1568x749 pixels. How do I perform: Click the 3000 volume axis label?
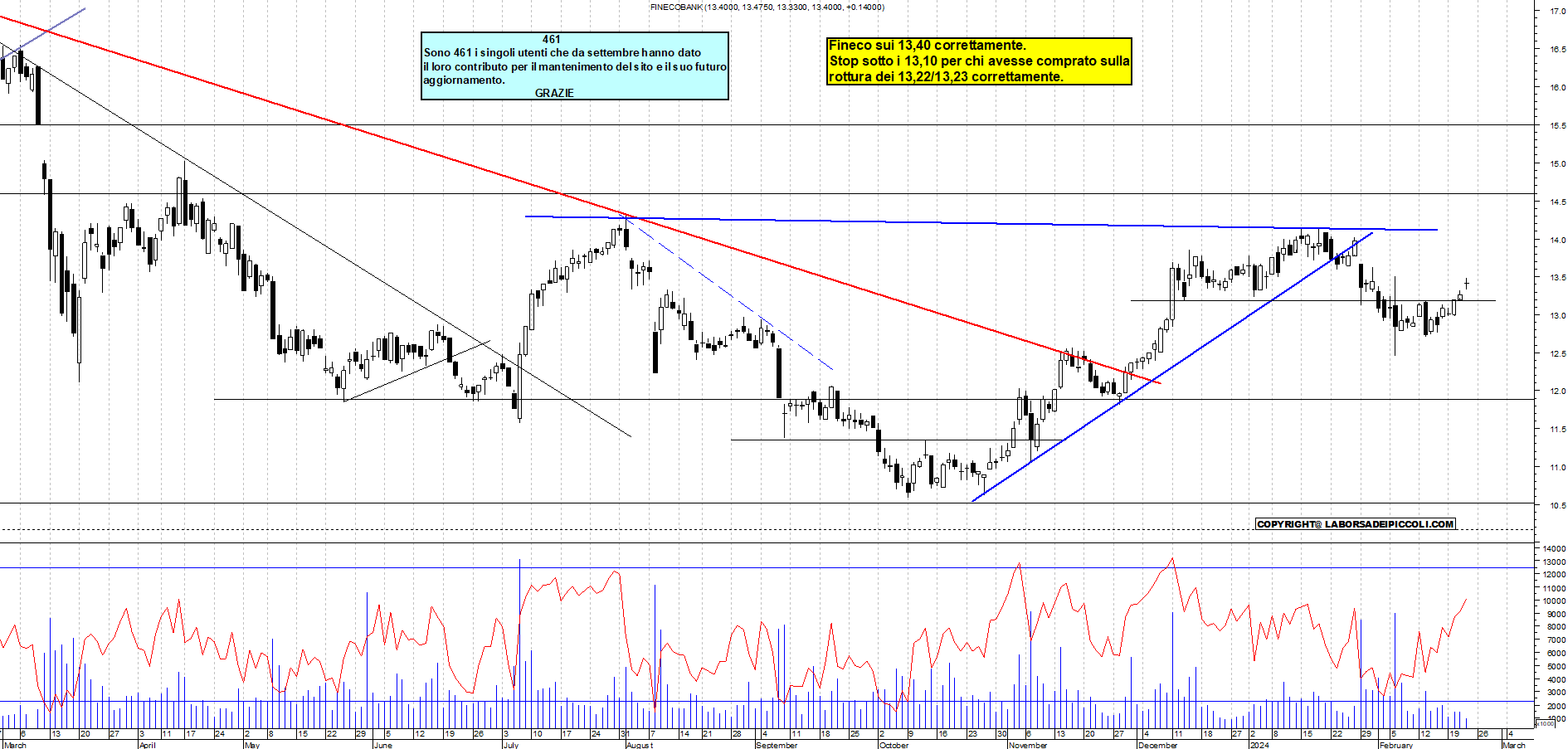pos(1556,693)
